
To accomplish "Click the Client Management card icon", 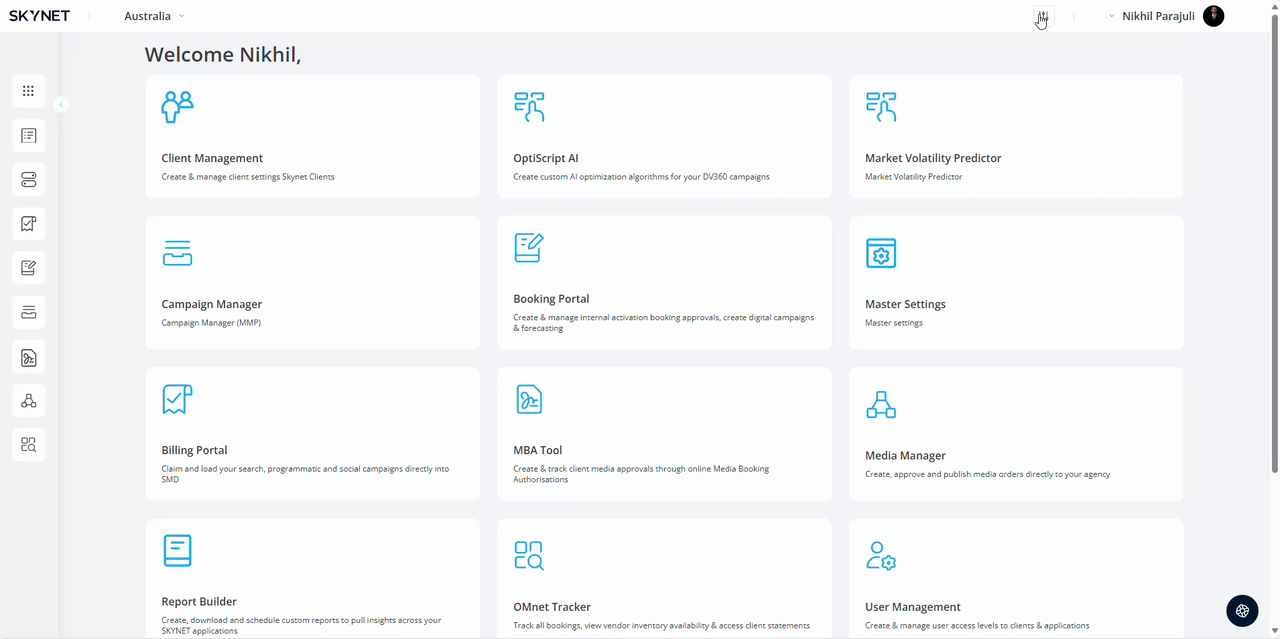I will tap(177, 107).
